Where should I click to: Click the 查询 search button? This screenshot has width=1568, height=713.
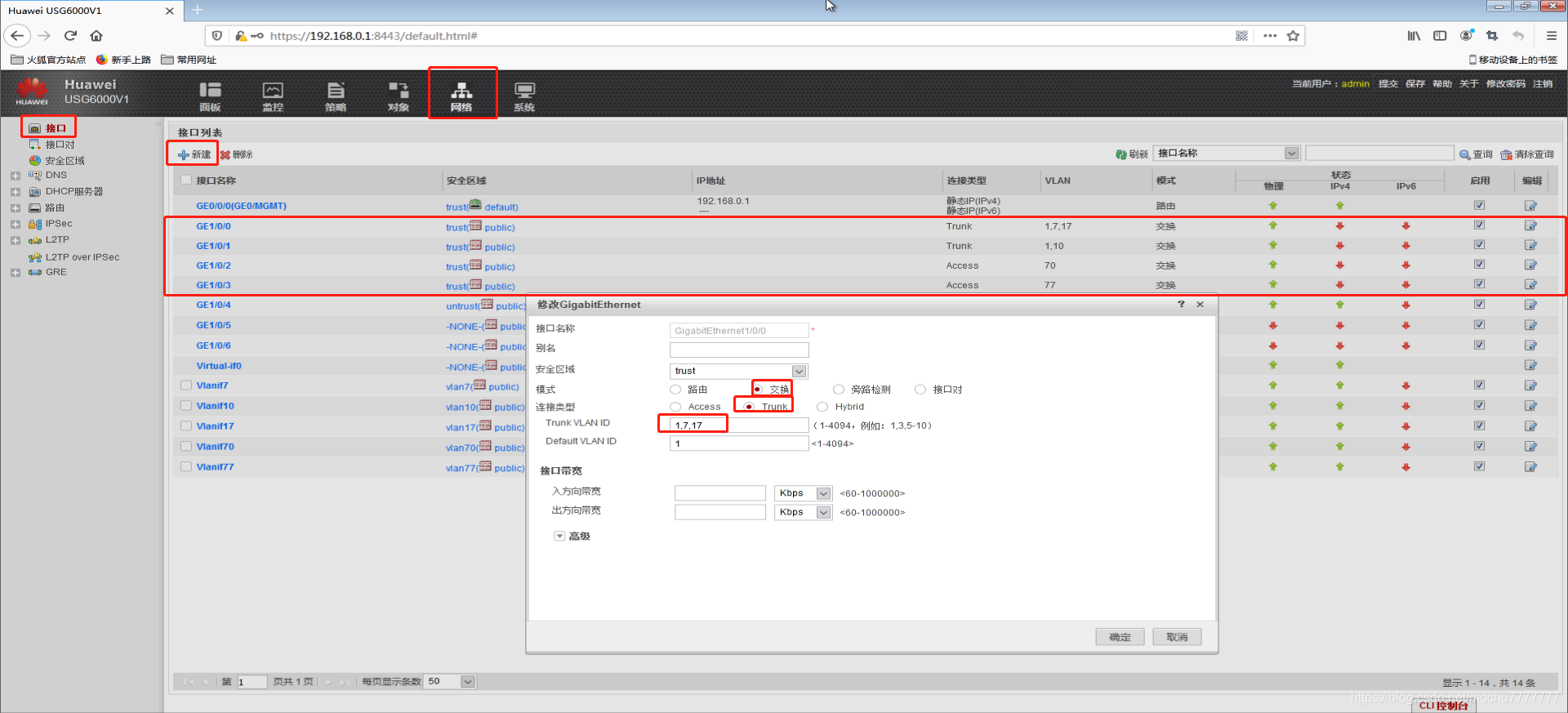pyautogui.click(x=1476, y=154)
